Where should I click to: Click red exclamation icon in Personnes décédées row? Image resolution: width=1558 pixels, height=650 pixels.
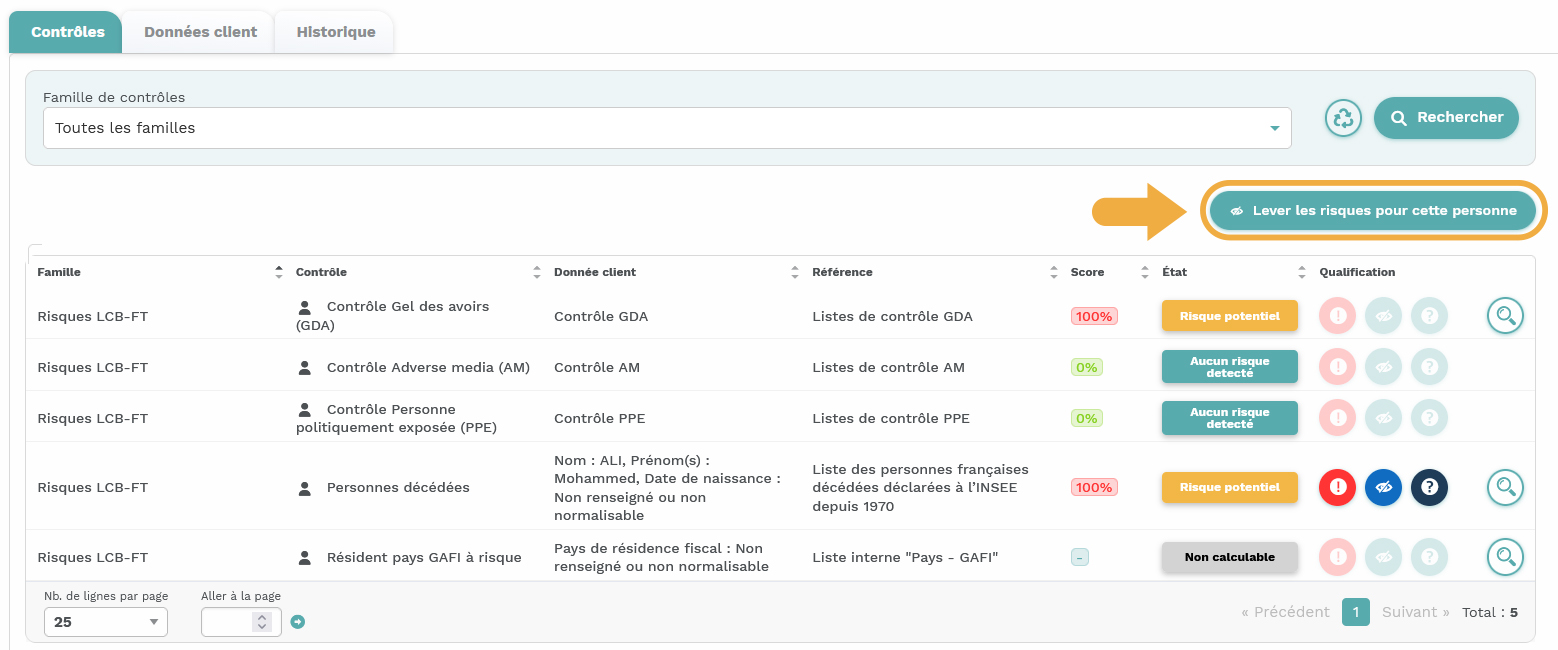point(1338,487)
